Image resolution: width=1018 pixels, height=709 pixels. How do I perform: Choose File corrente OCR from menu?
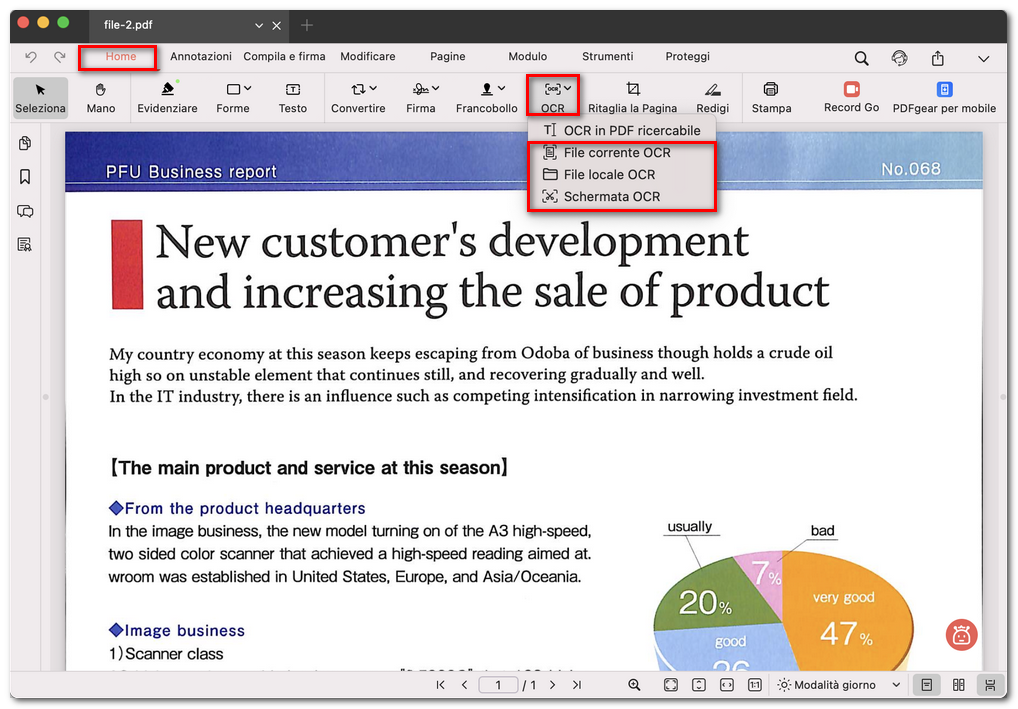point(616,153)
